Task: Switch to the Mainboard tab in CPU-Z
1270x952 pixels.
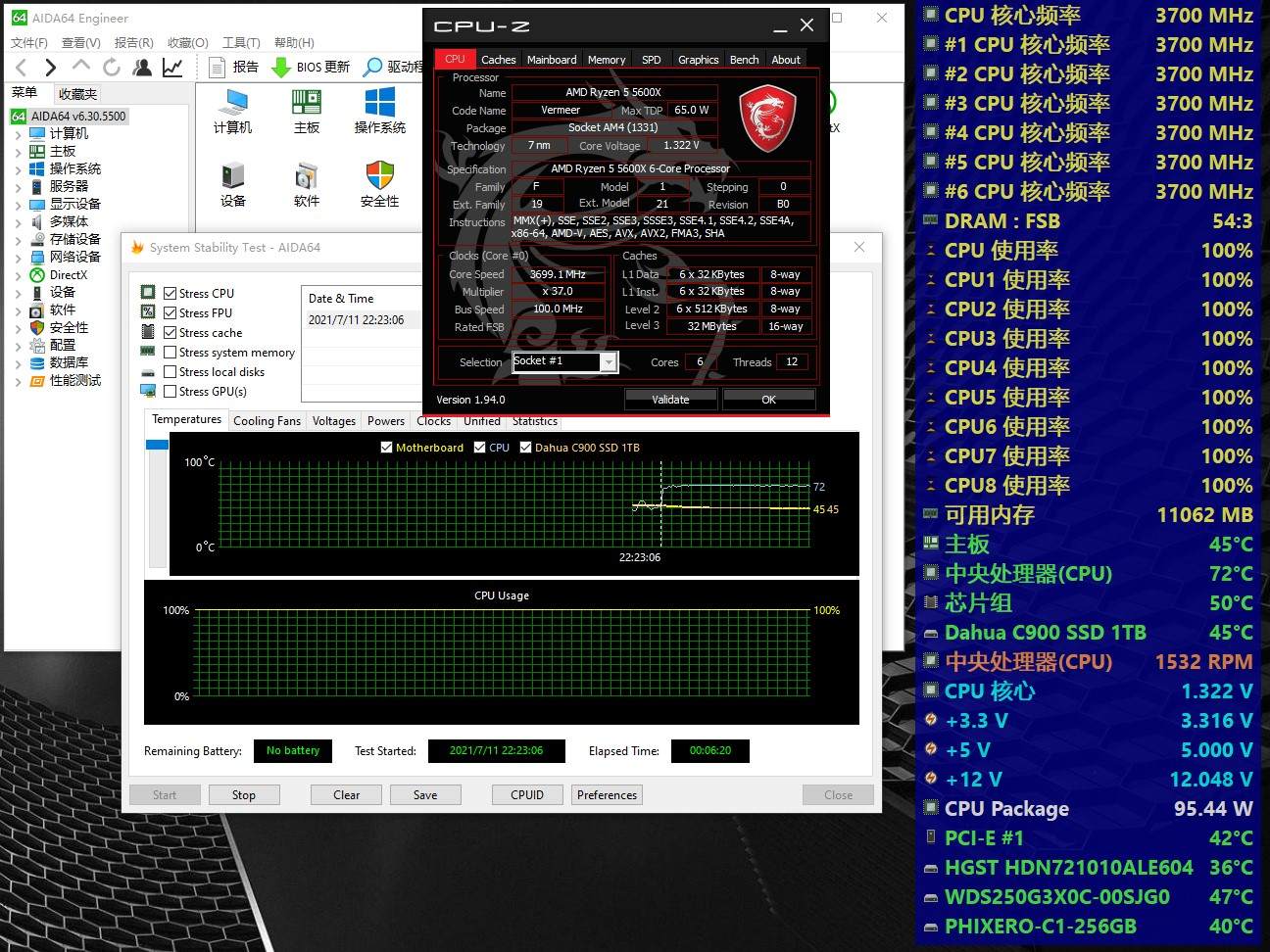Action: pyautogui.click(x=552, y=59)
